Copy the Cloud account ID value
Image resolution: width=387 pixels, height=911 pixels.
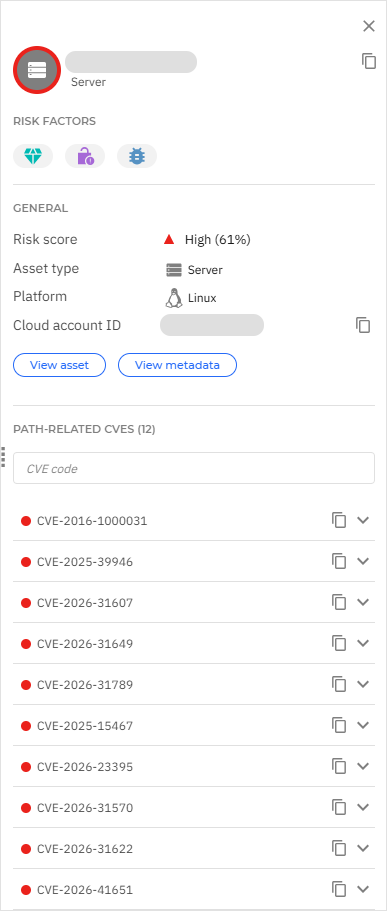pos(363,325)
